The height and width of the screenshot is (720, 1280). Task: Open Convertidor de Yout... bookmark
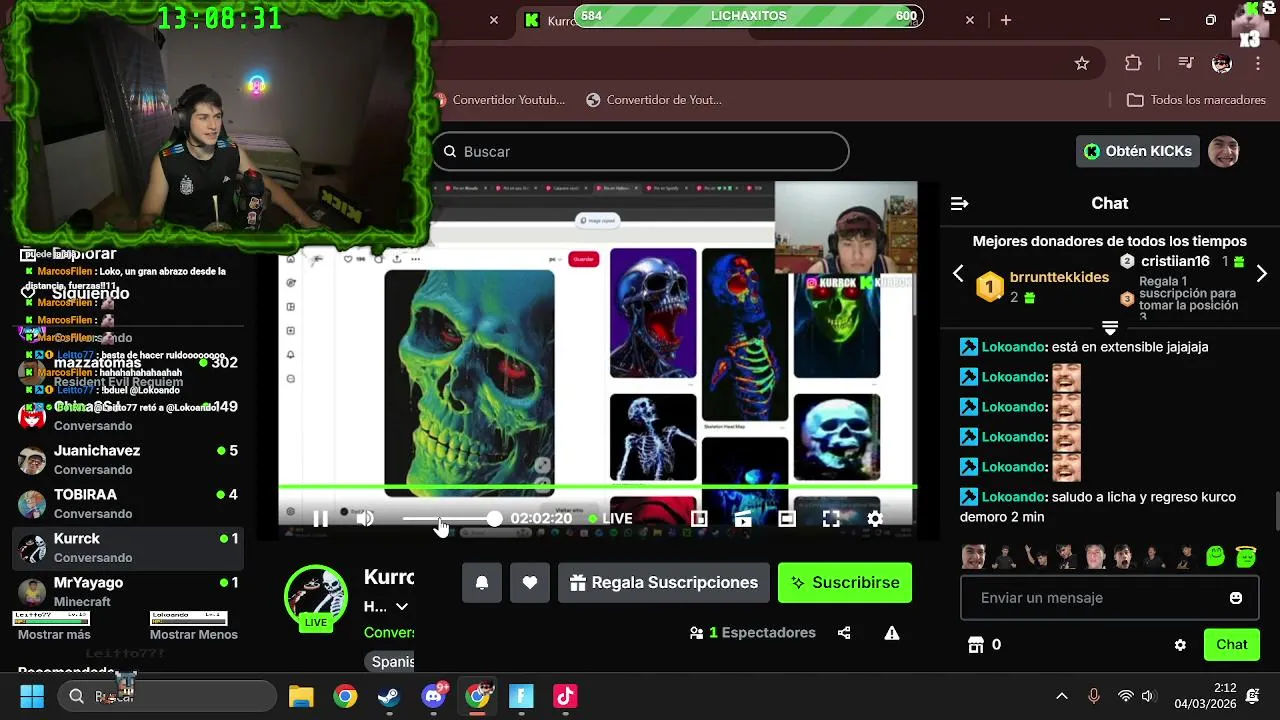tap(654, 100)
